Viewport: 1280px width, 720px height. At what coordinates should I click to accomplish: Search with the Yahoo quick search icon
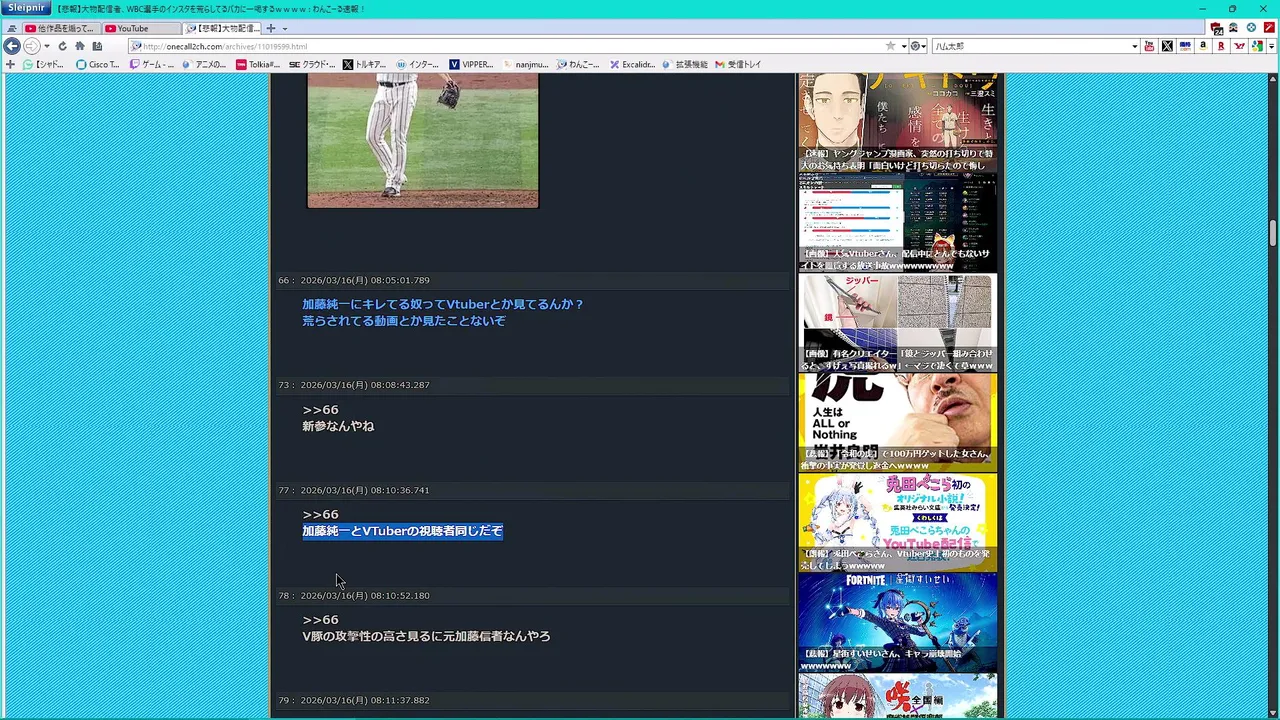coord(1240,46)
